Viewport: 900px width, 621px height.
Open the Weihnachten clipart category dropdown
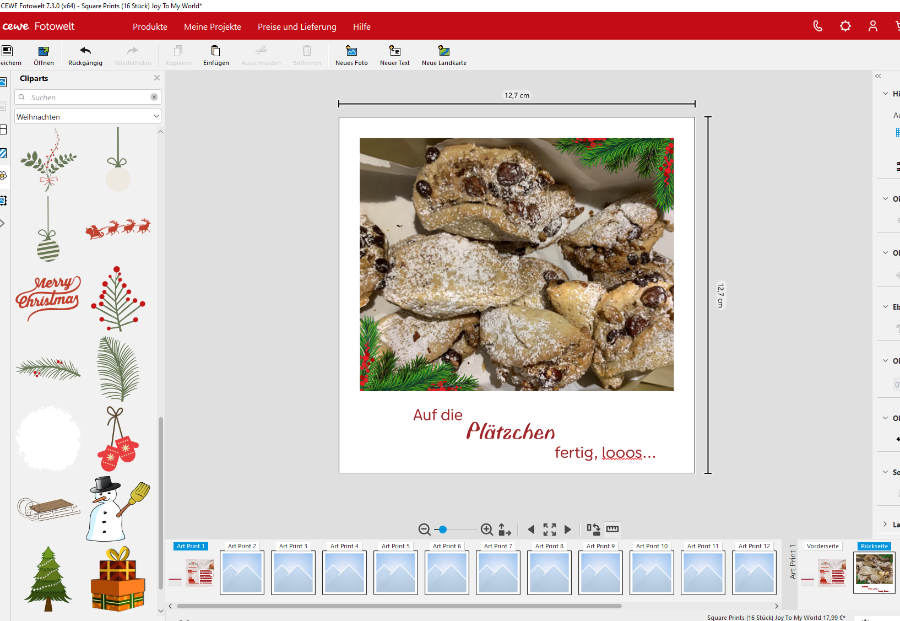click(x=88, y=117)
